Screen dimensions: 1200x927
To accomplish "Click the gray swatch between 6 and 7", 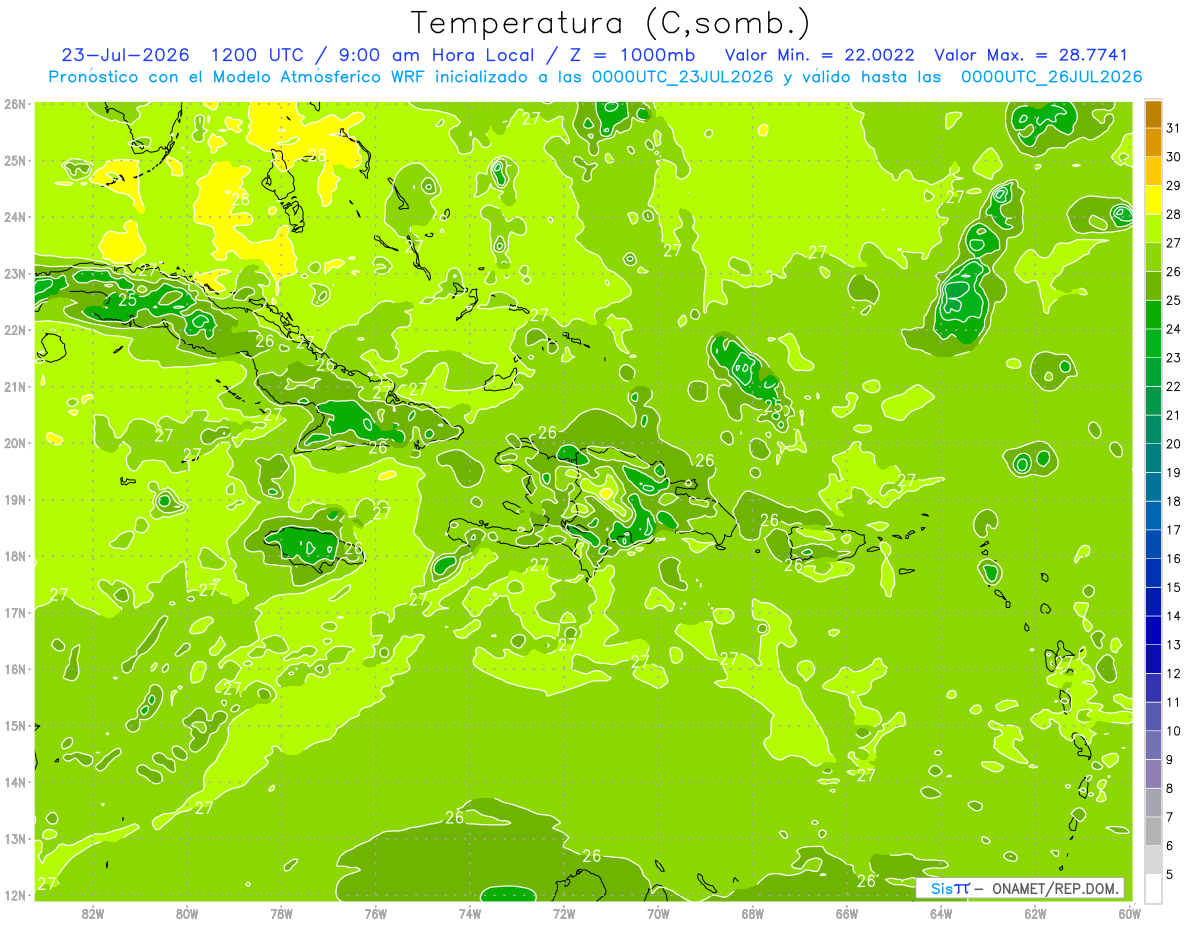I will coord(1154,831).
